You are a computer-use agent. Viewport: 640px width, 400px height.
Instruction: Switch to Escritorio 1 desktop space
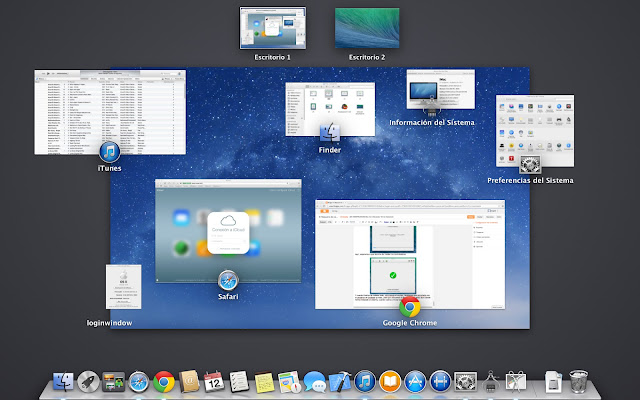273,28
